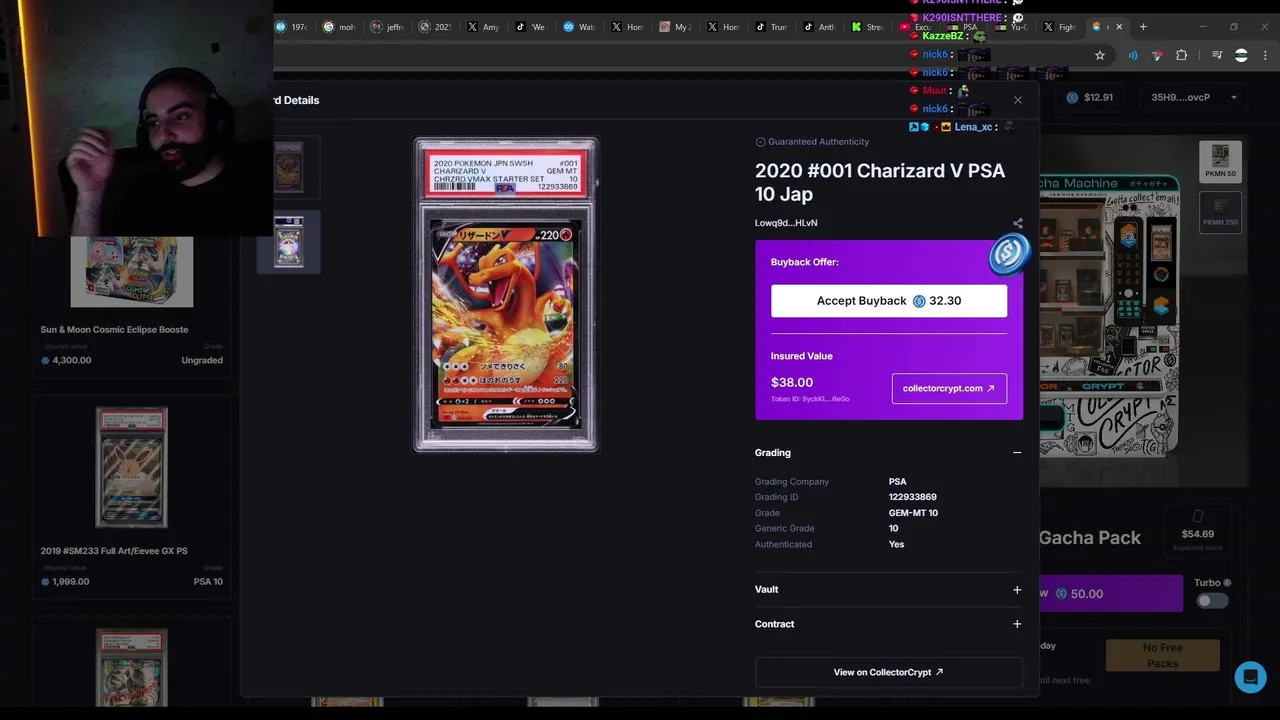
Task: Close the active browser tab
Action: (1119, 27)
